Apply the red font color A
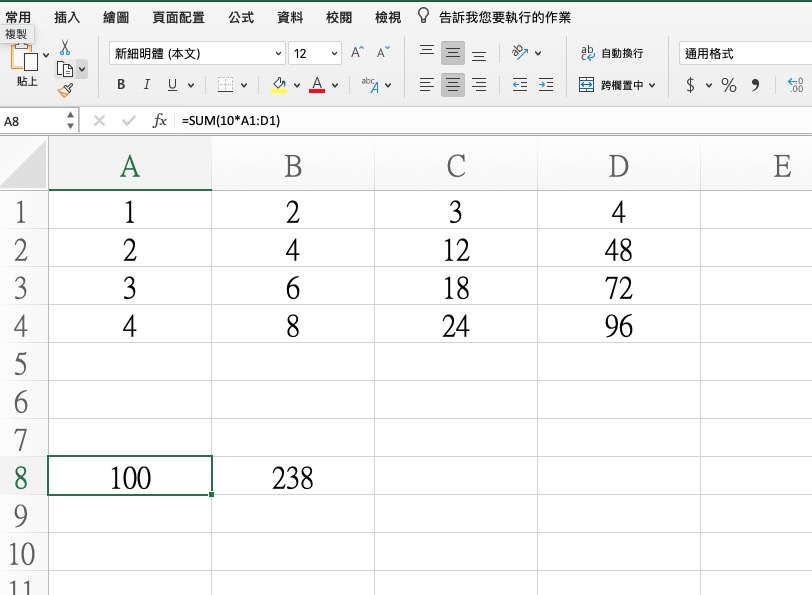This screenshot has width=812, height=595. (317, 85)
